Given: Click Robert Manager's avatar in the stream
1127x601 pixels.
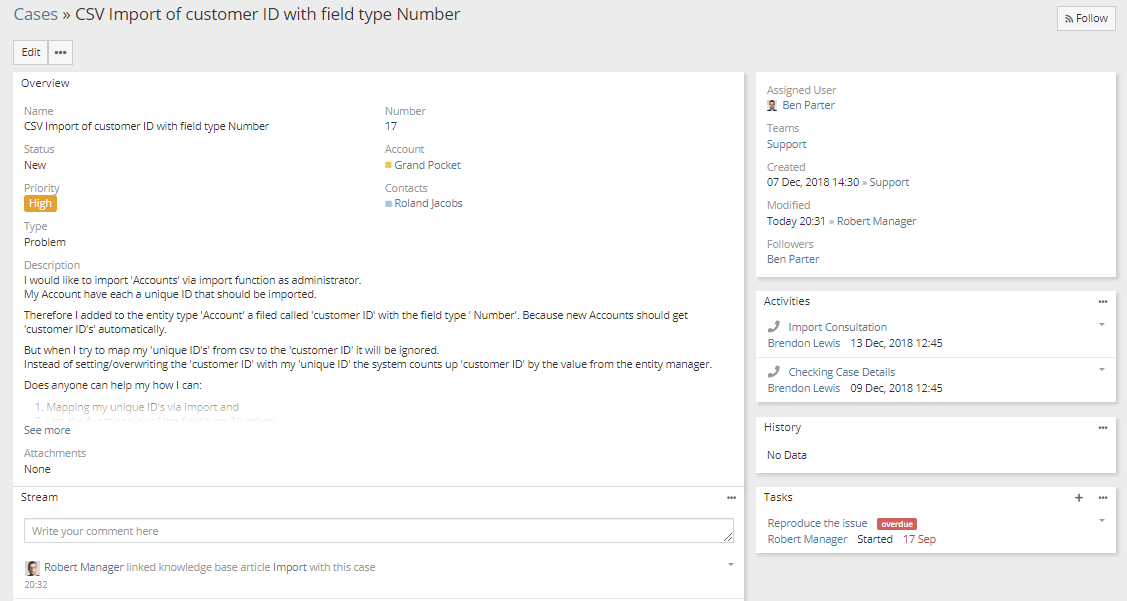Looking at the screenshot, I should coord(32,567).
